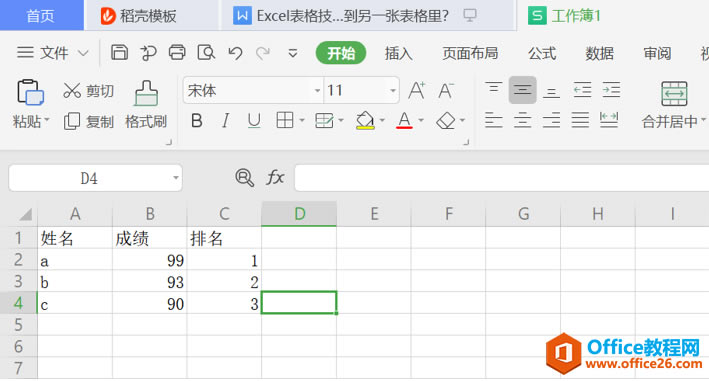Viewport: 709px width, 381px height.
Task: Click the Save icon in quick toolbar
Action: (119, 53)
